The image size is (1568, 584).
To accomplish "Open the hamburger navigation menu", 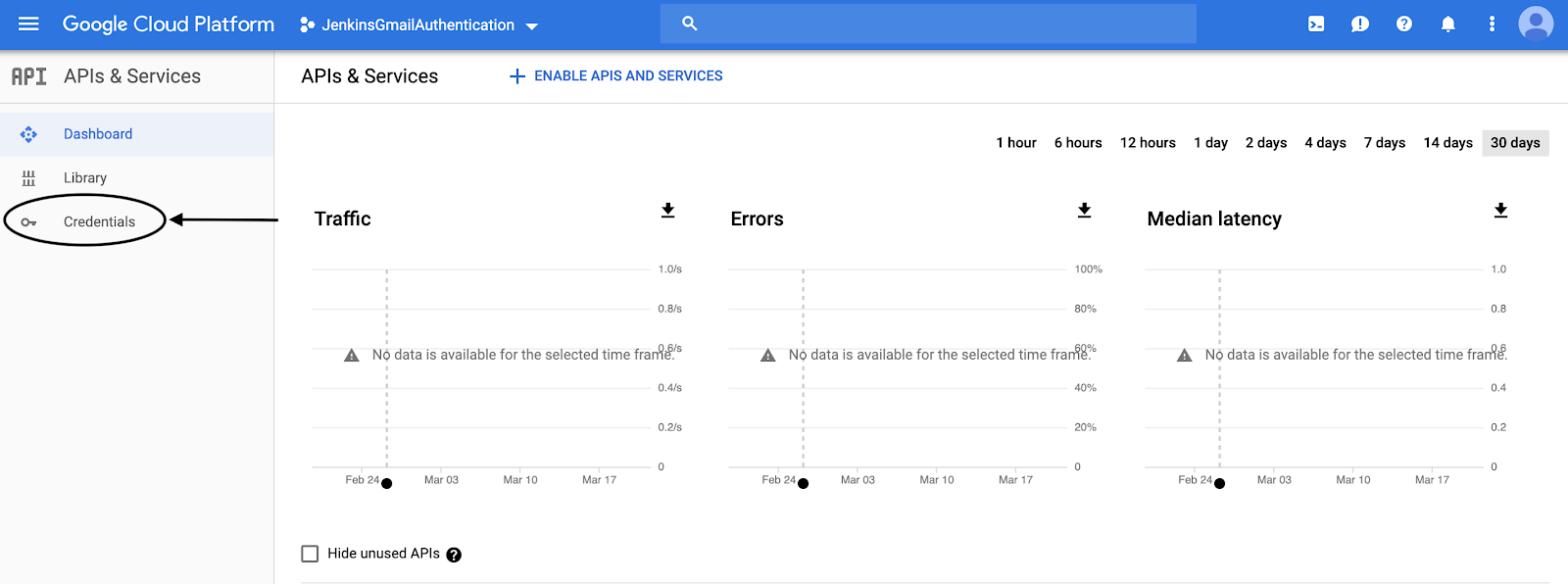I will (x=28, y=24).
